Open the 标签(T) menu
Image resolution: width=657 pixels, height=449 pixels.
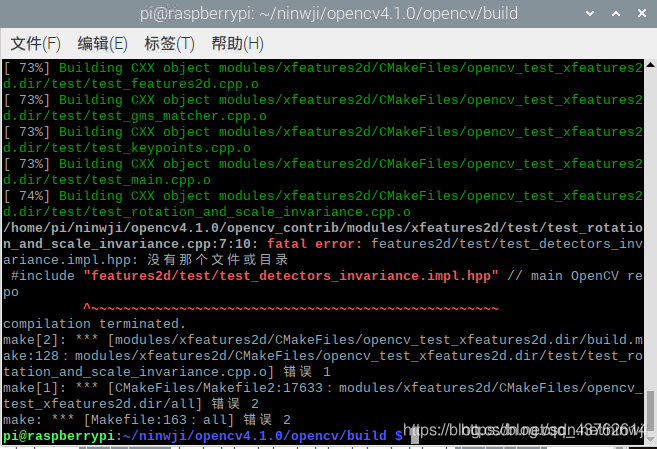click(170, 44)
